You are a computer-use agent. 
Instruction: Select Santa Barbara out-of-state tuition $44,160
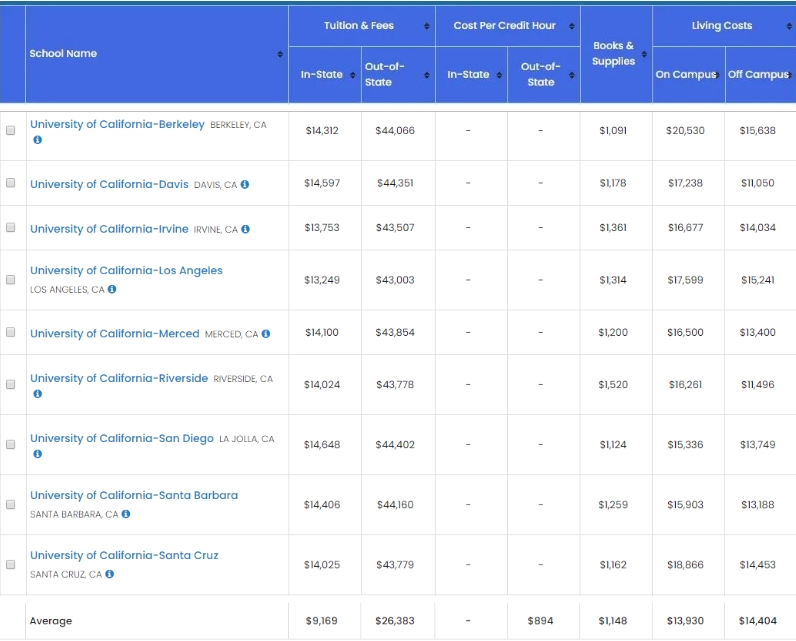click(x=395, y=504)
